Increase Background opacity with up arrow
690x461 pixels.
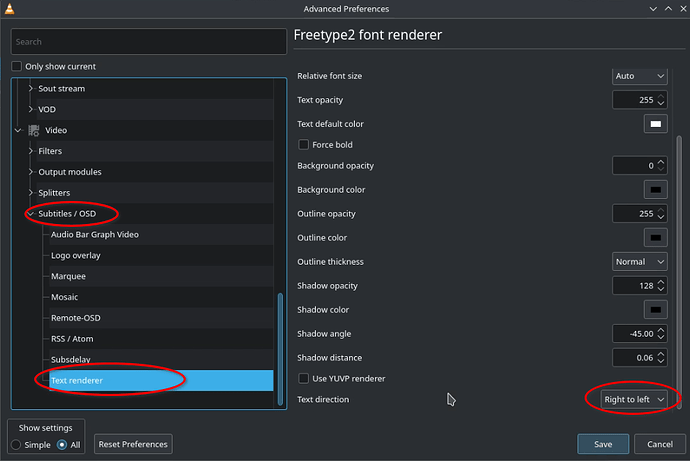tap(661, 162)
